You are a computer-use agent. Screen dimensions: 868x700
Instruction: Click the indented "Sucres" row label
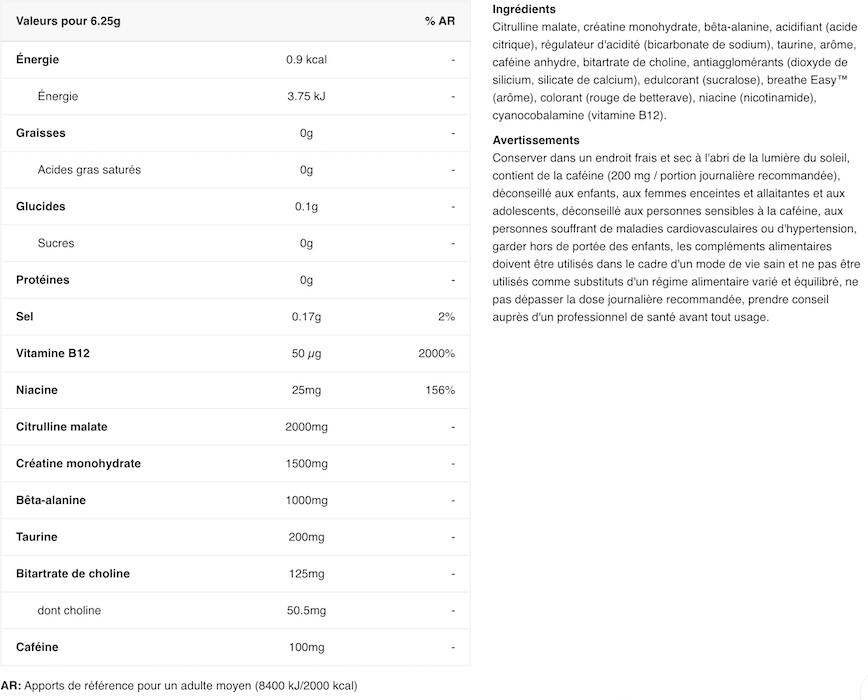56,243
